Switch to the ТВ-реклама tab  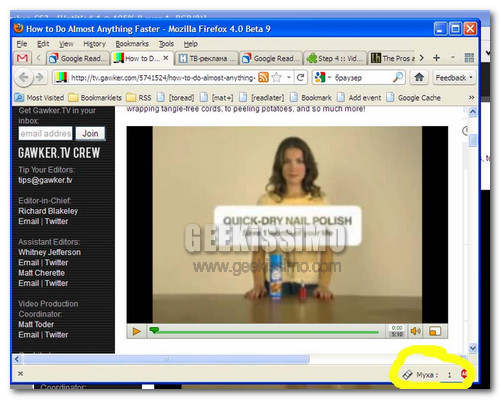206,58
